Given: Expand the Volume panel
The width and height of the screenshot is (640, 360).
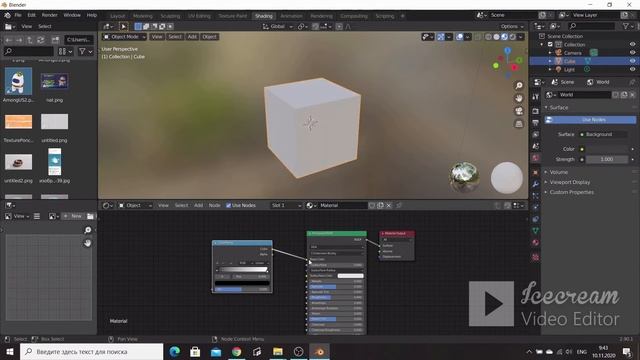Looking at the screenshot, I should pos(558,172).
